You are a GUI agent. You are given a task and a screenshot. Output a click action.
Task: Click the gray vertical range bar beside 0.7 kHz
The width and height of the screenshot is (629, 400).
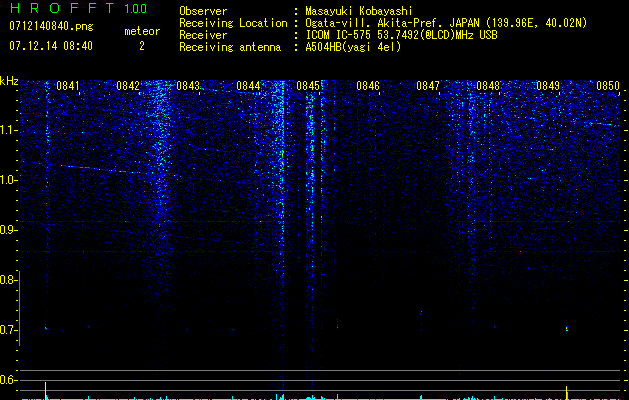pos(20,308)
